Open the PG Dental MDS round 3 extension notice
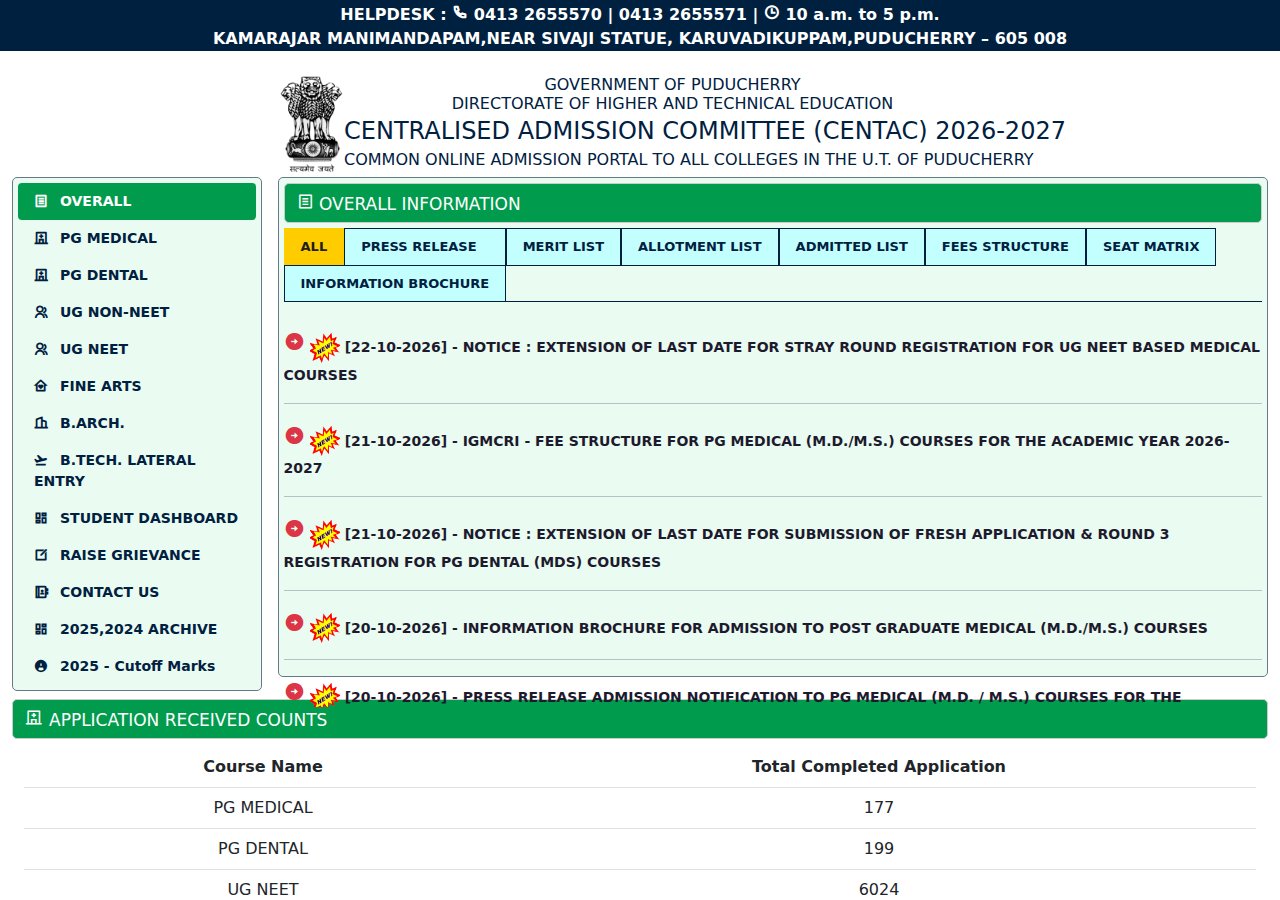 (726, 548)
